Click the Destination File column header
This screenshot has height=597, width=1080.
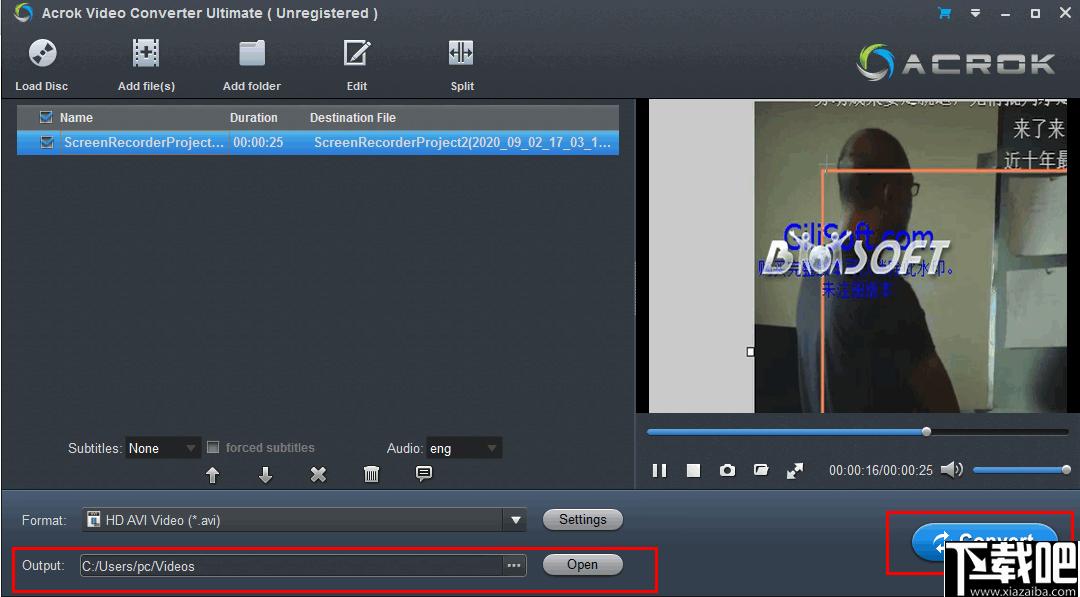[353, 118]
